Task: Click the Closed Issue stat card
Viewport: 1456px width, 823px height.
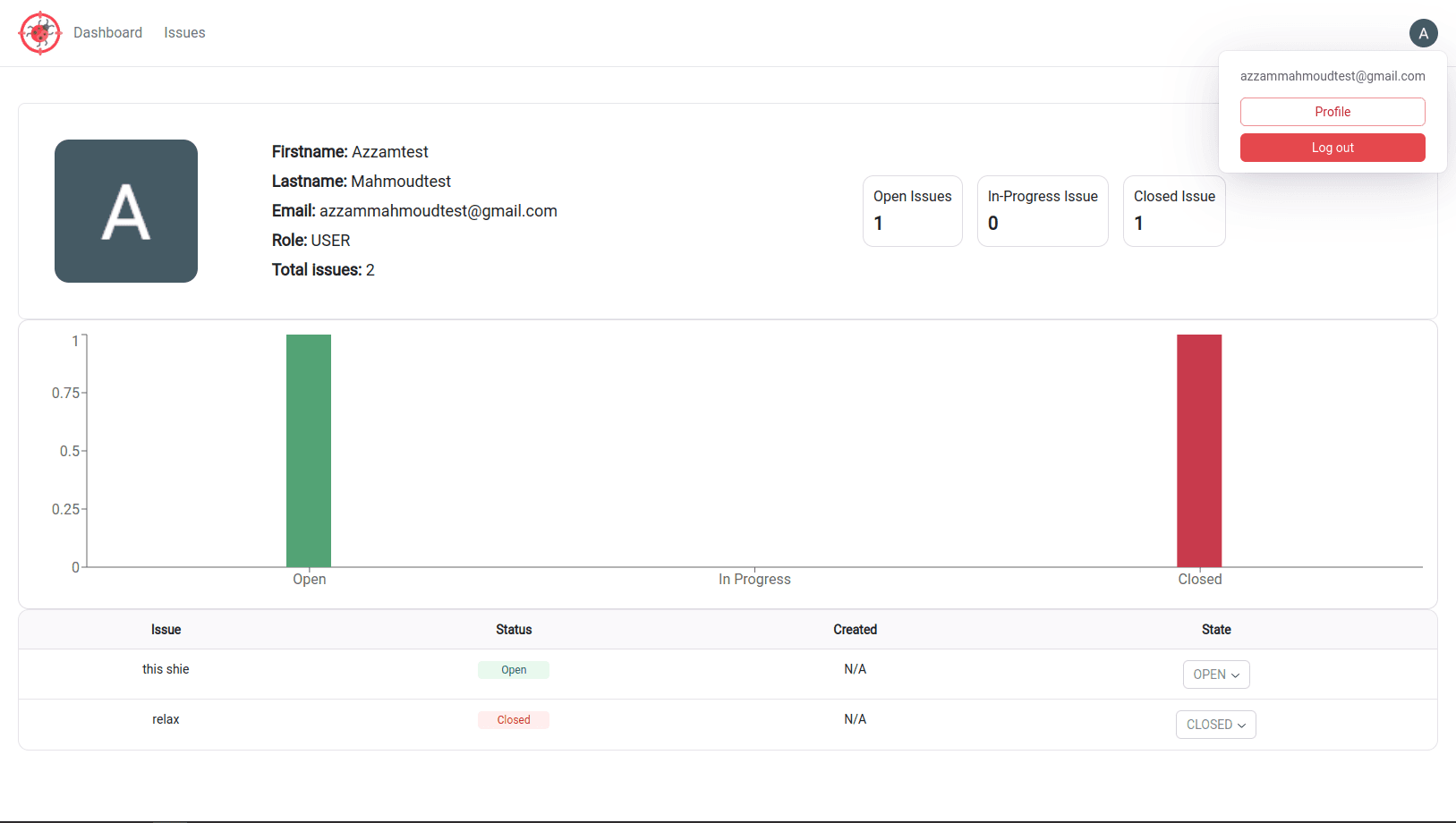Action: coord(1173,211)
